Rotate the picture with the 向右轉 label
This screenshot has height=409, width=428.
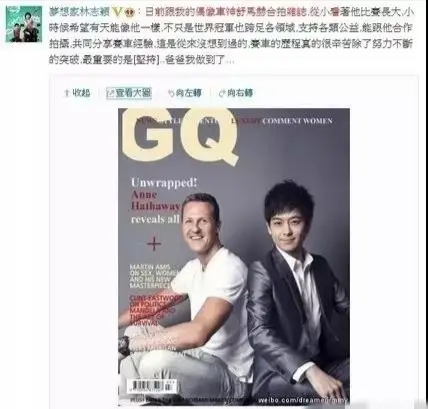(240, 93)
